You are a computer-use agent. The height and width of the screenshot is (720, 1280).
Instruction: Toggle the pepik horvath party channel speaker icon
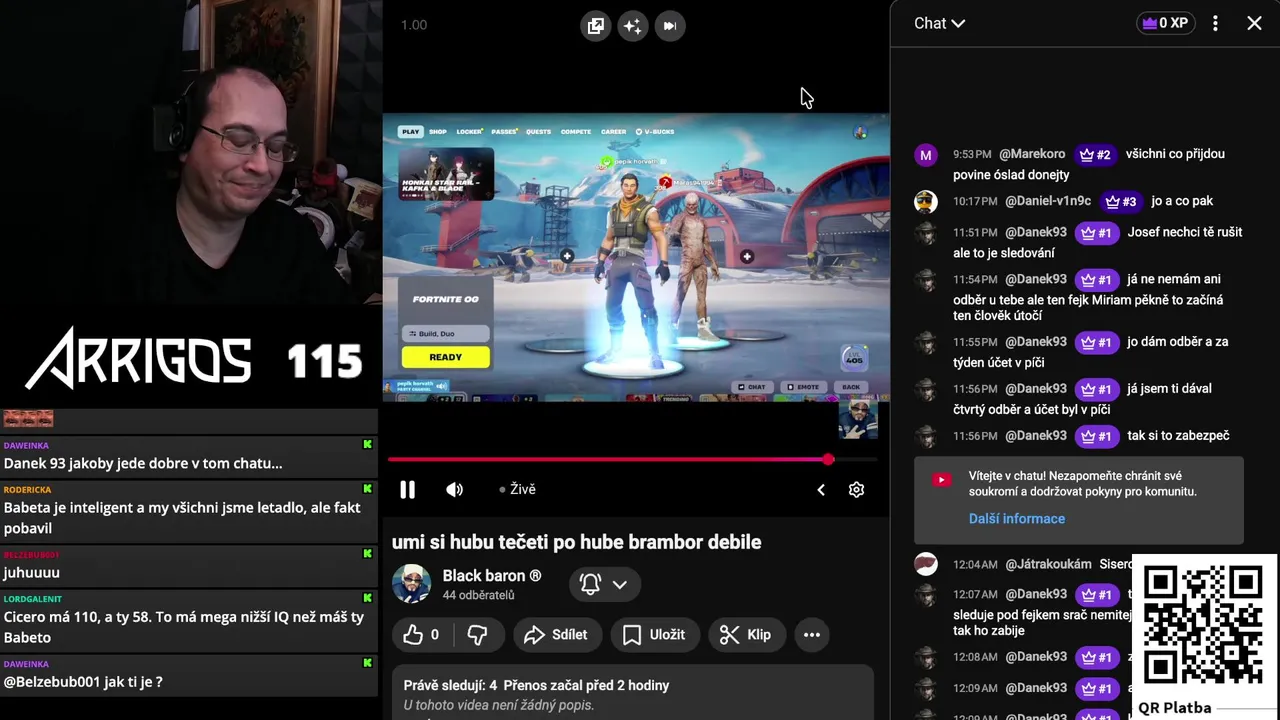pyautogui.click(x=441, y=385)
